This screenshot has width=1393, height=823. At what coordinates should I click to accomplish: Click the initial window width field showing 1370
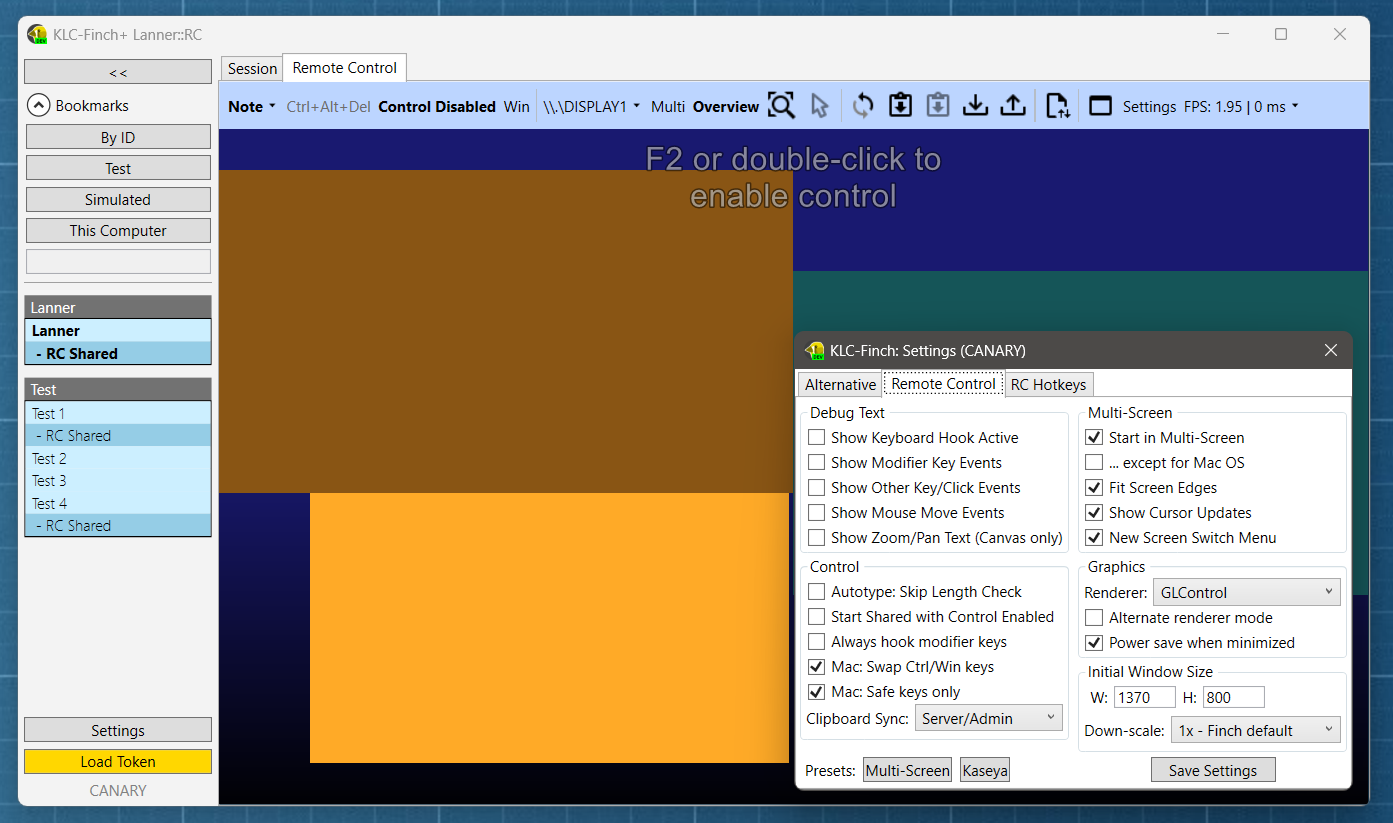1145,697
